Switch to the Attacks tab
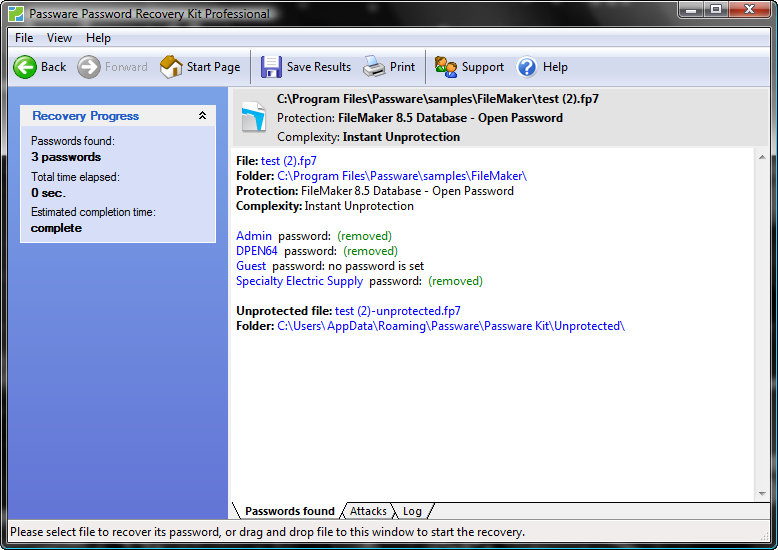Screen dimensions: 778x550 [368, 511]
